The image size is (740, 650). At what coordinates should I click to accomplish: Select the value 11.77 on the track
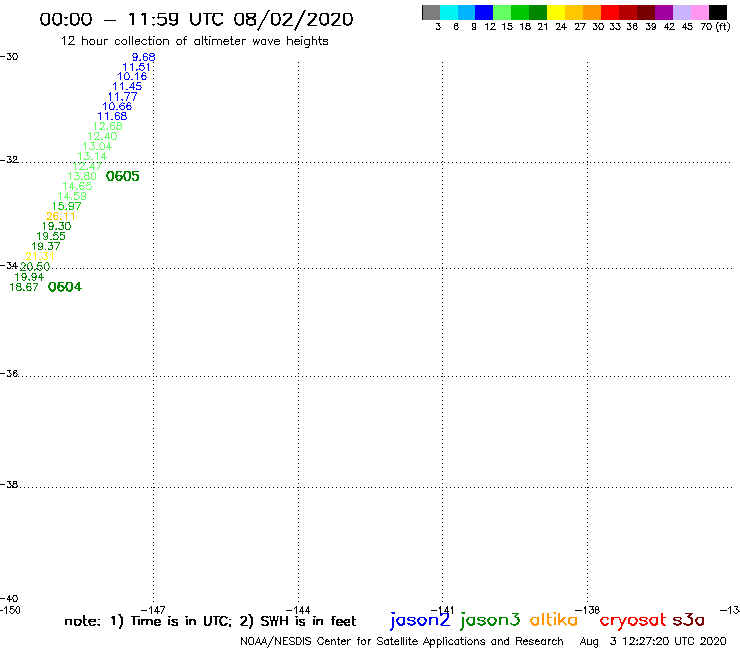point(122,96)
